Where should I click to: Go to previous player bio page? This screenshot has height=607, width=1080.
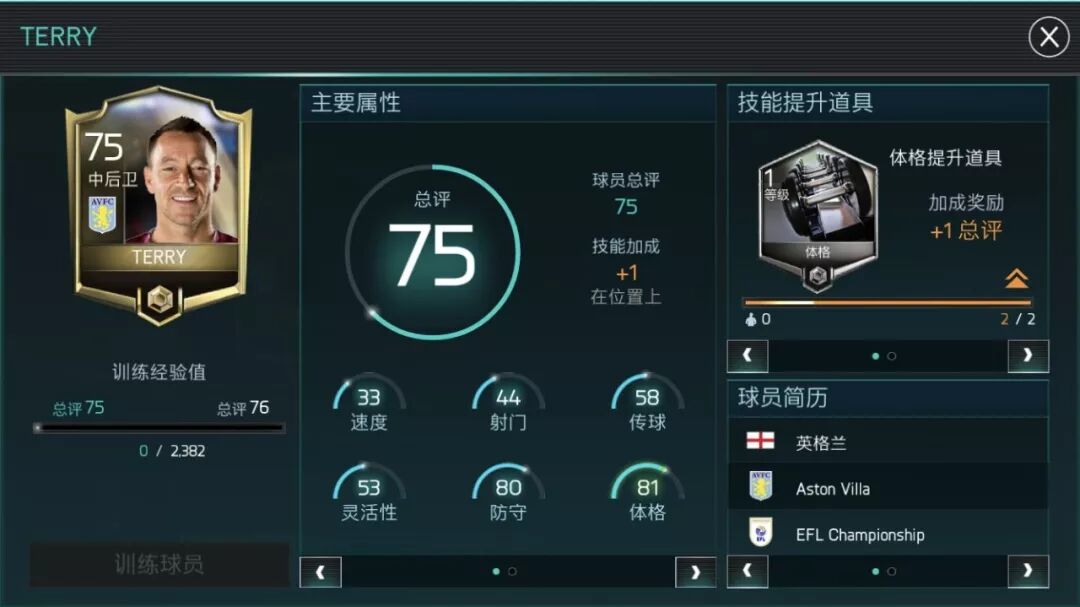pyautogui.click(x=747, y=571)
